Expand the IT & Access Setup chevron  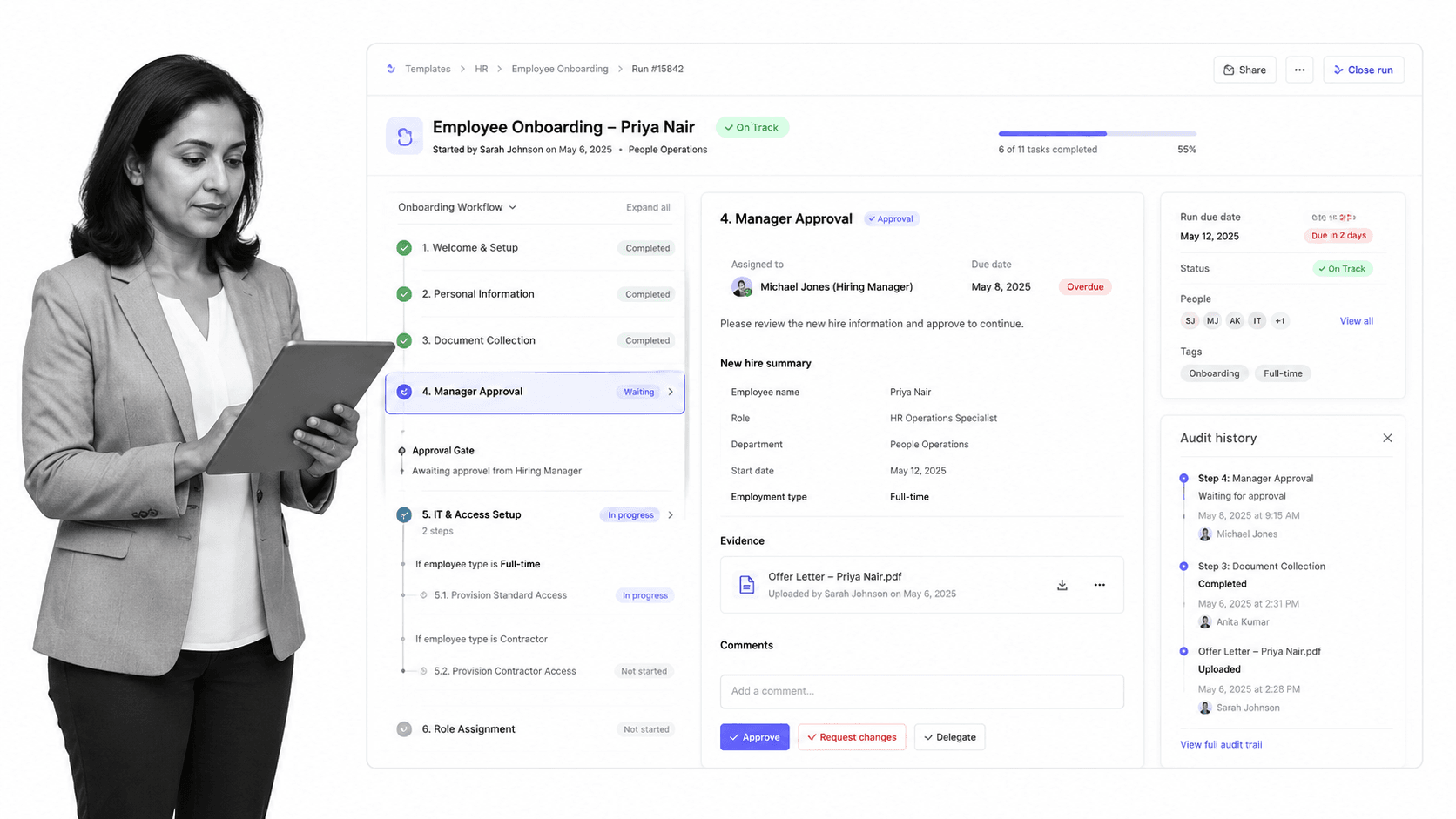click(x=671, y=514)
